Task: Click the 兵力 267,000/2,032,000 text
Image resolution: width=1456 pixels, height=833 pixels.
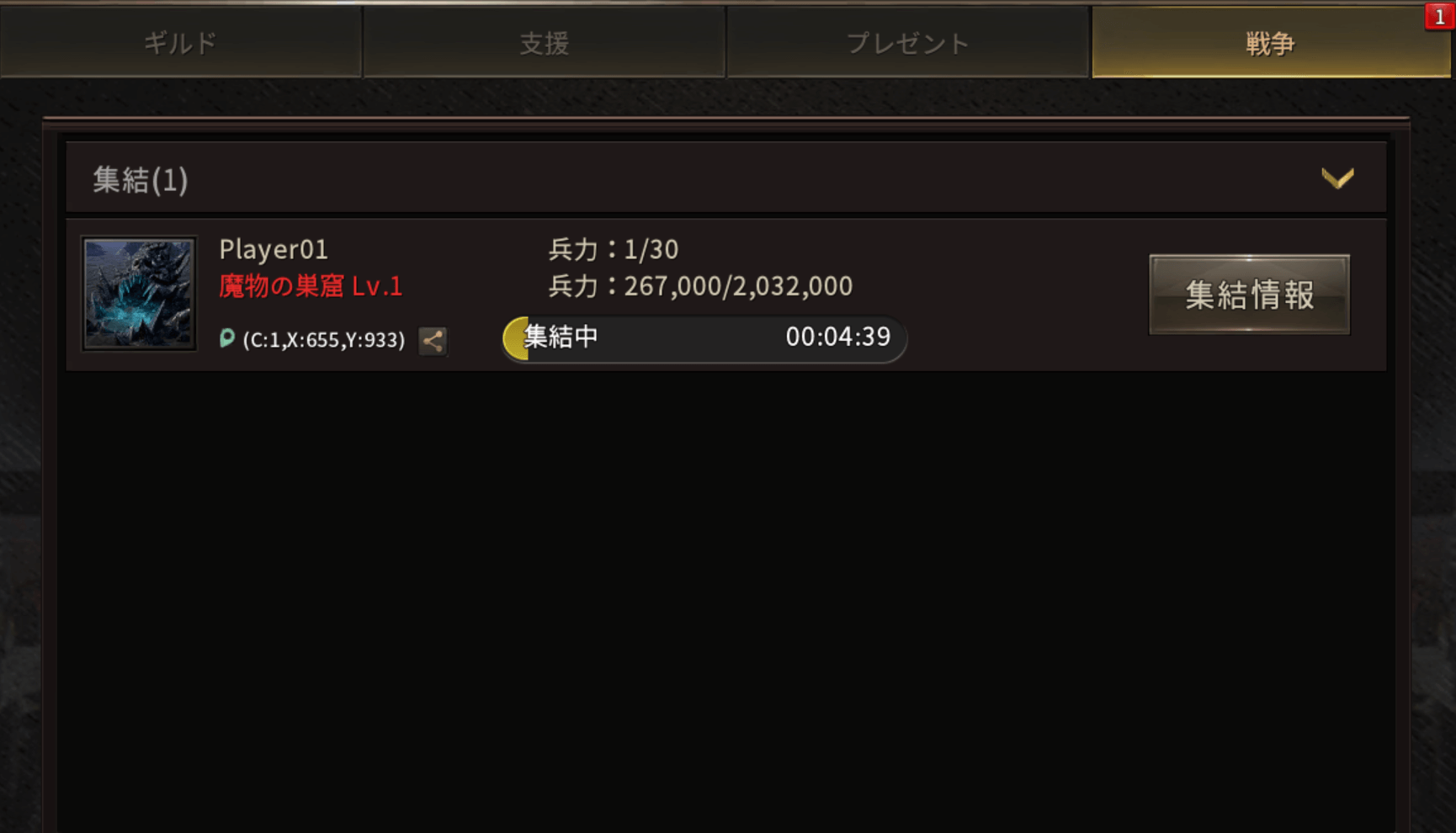Action: coord(700,286)
